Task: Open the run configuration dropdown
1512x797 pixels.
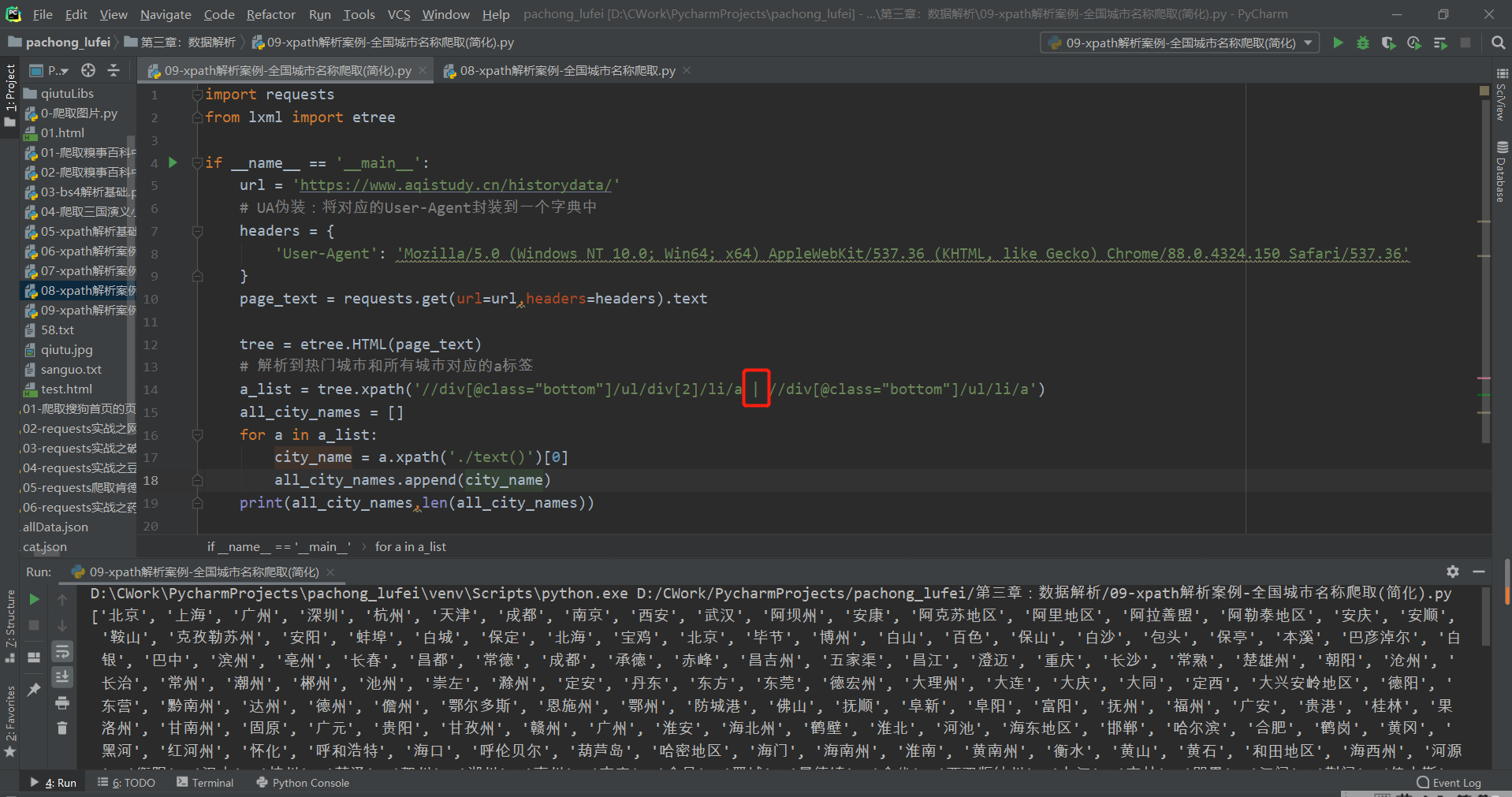Action: (1179, 43)
